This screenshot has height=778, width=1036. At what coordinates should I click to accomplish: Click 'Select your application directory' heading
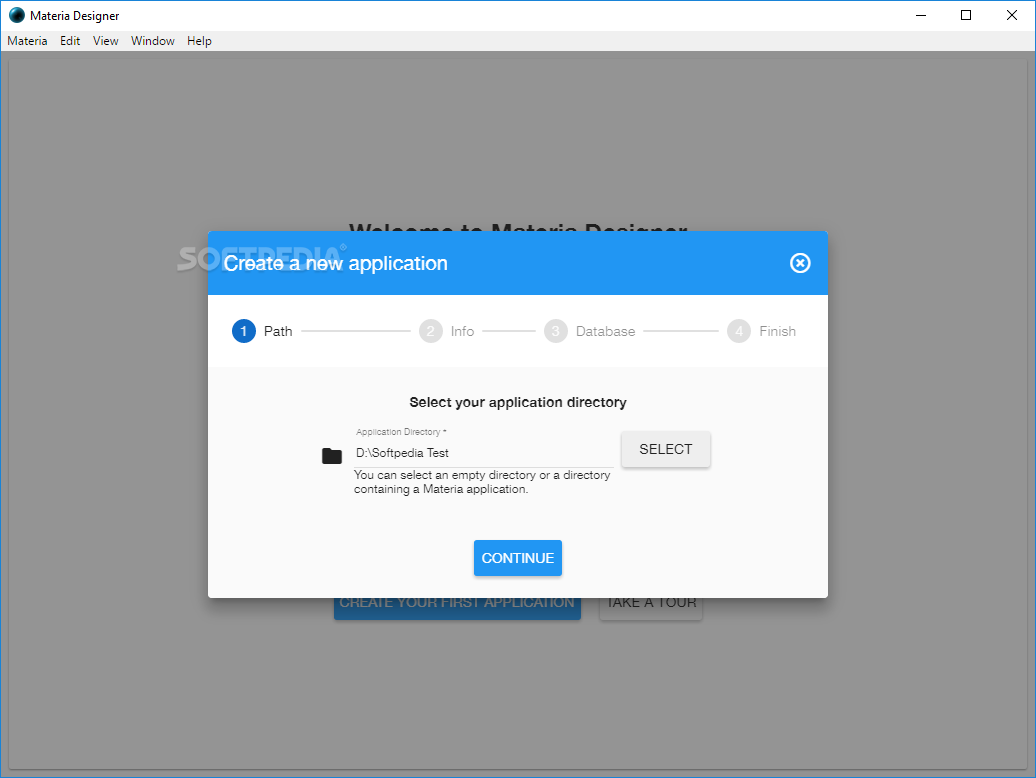pos(517,402)
